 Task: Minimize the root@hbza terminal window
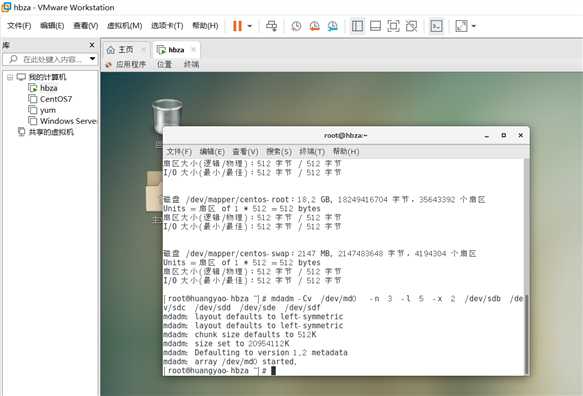click(486, 136)
